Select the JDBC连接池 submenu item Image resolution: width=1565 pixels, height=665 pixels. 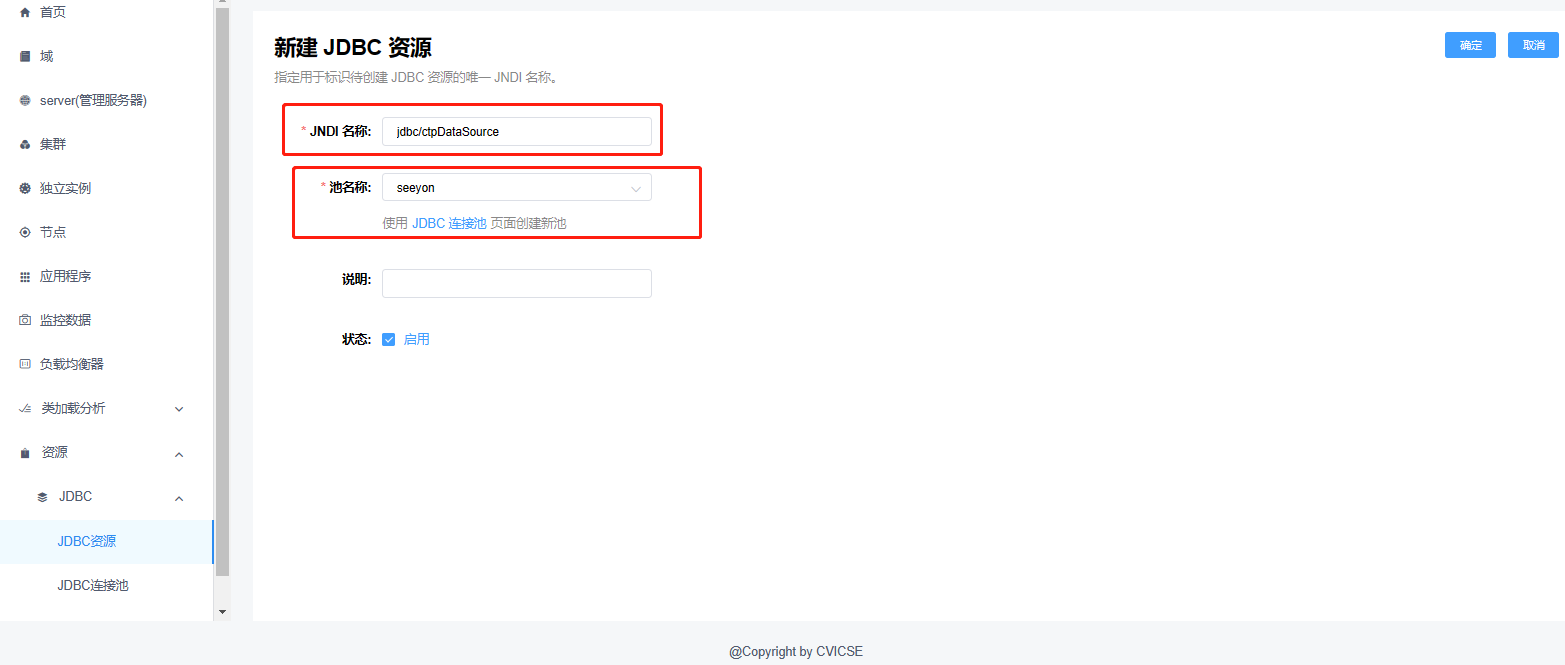106,585
